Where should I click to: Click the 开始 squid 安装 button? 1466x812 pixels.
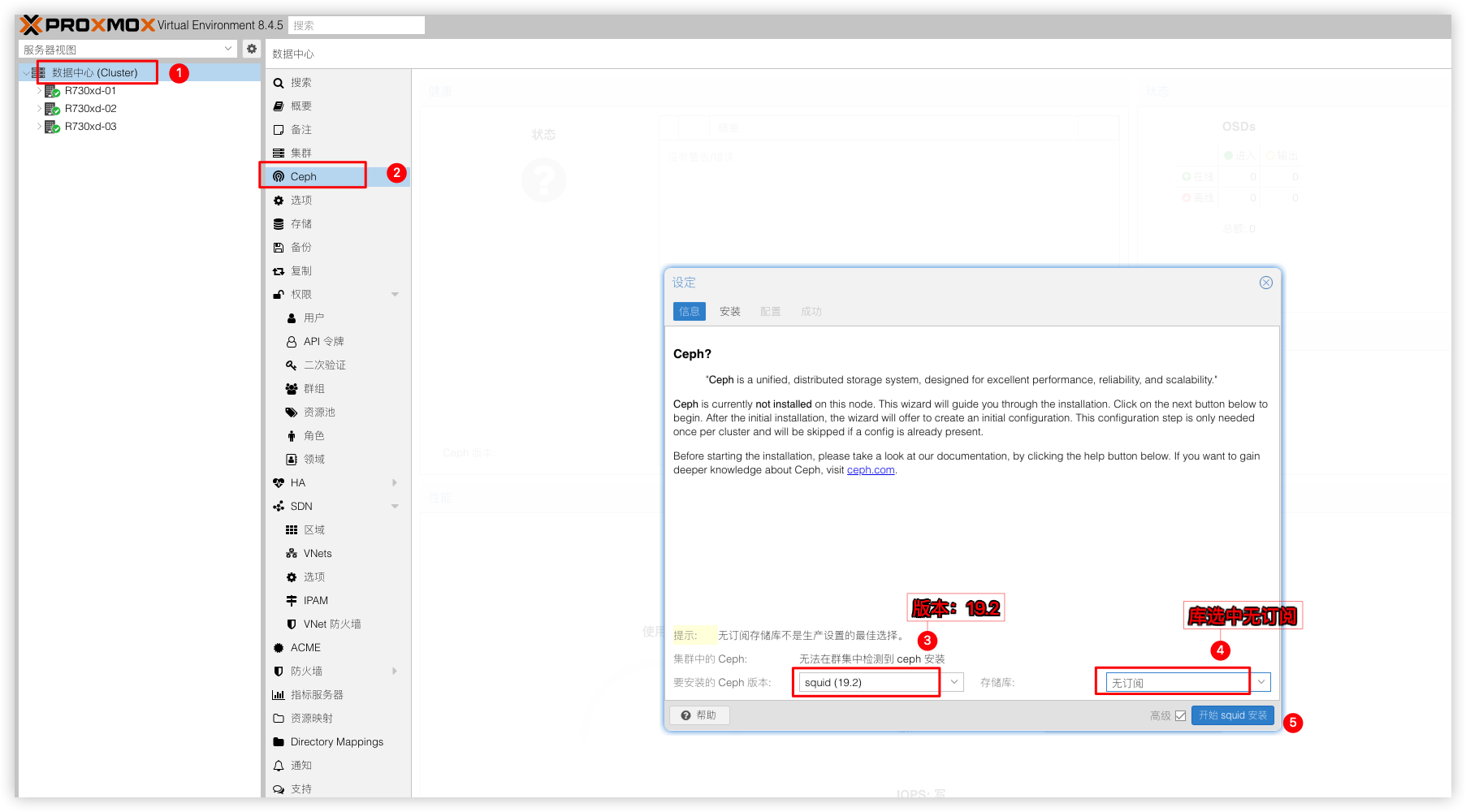(1233, 715)
